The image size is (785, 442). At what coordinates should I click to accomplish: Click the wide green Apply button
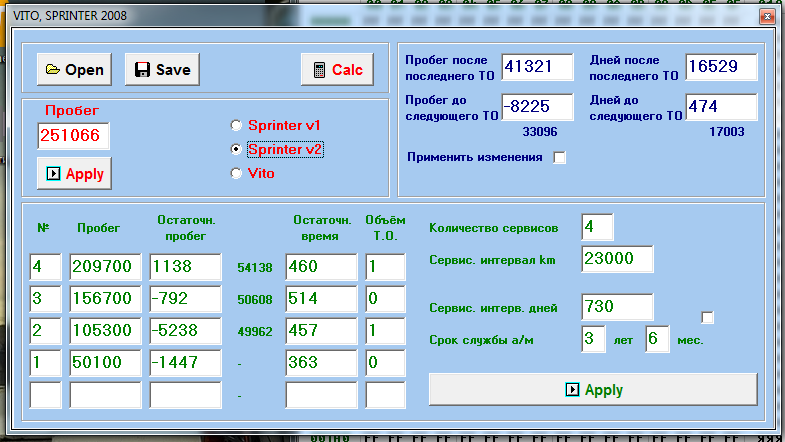pos(593,389)
